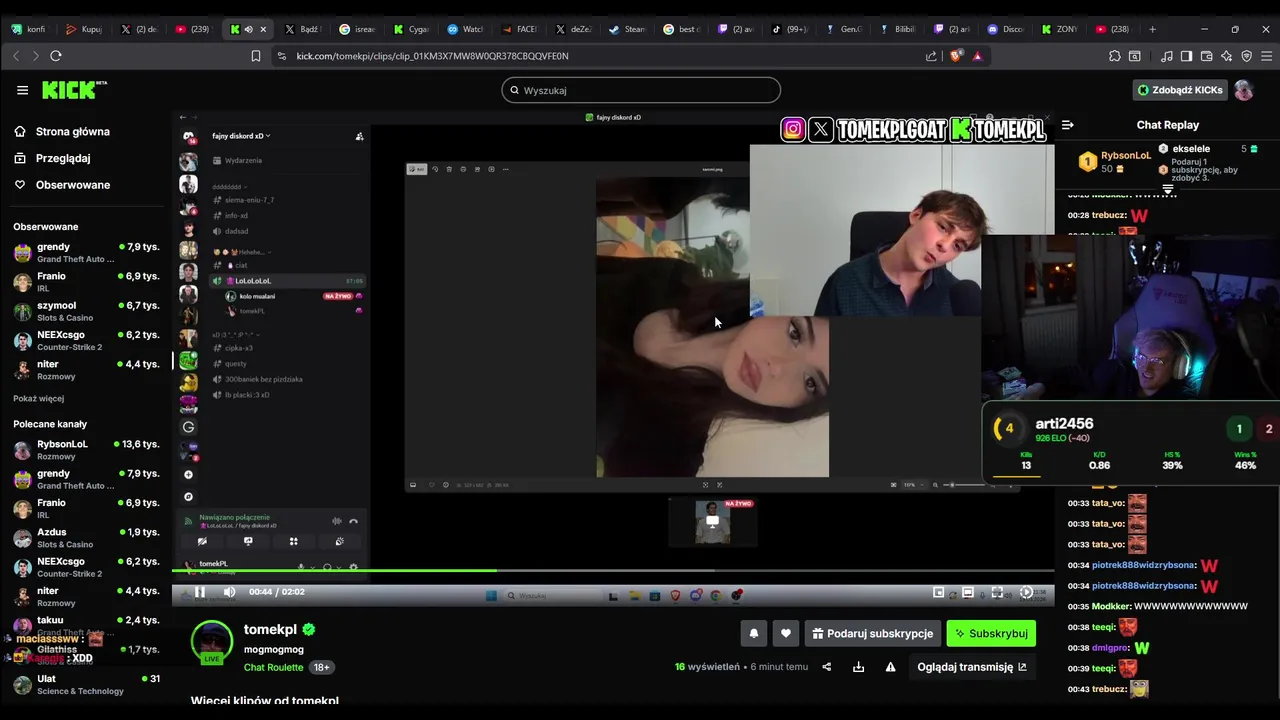Open the Brave VPN shield icon
Image resolution: width=1280 pixels, height=720 pixels.
click(x=1246, y=56)
